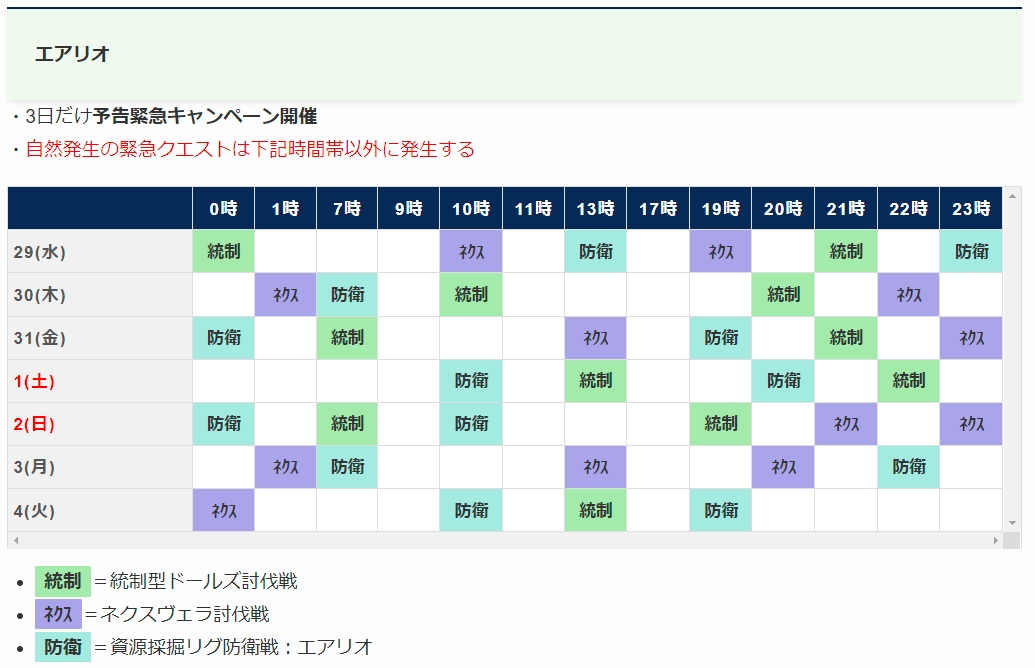
Task: Click the 13時 column header
Action: tap(595, 209)
